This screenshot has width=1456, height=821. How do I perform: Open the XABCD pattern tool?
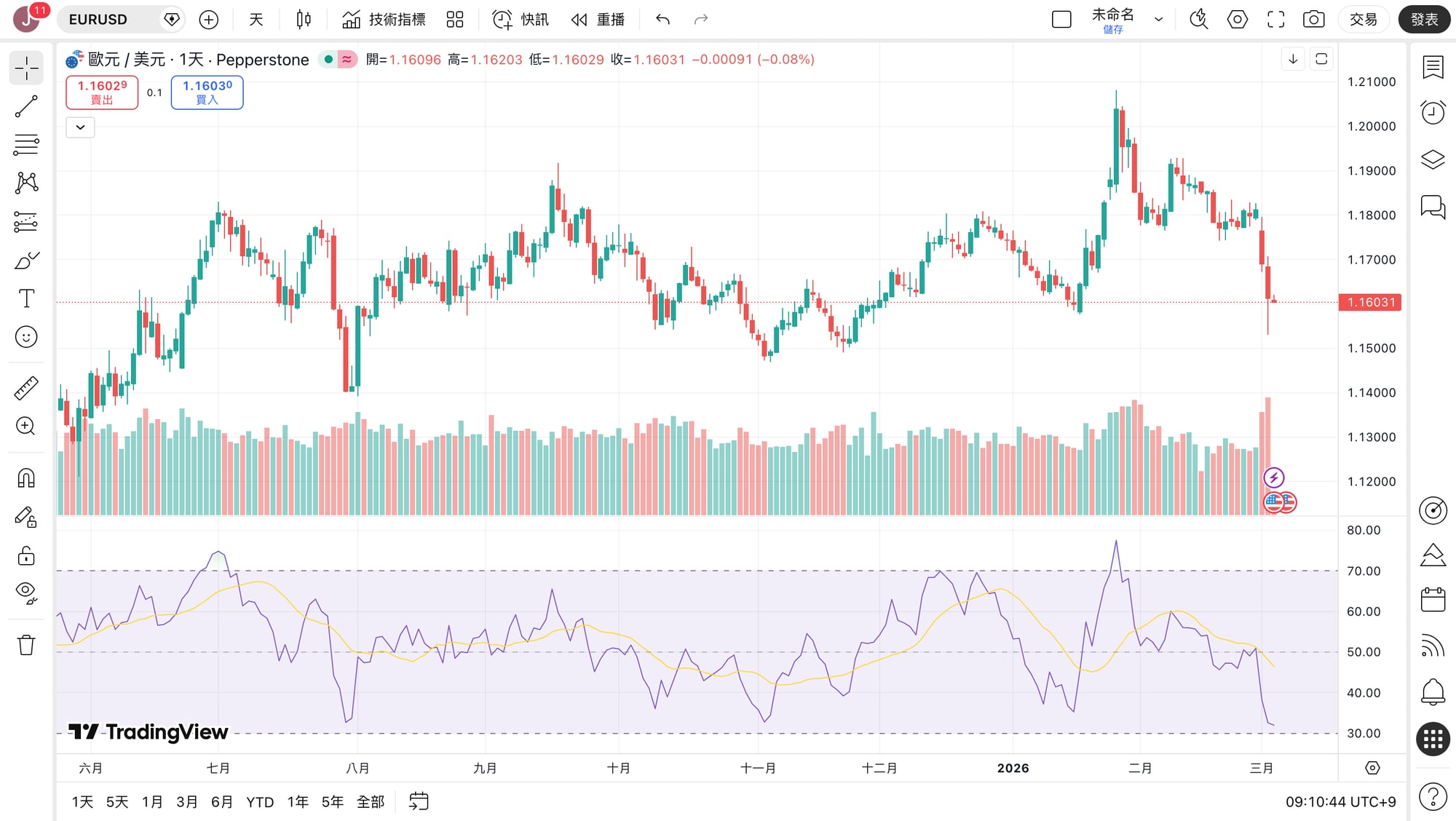click(26, 183)
